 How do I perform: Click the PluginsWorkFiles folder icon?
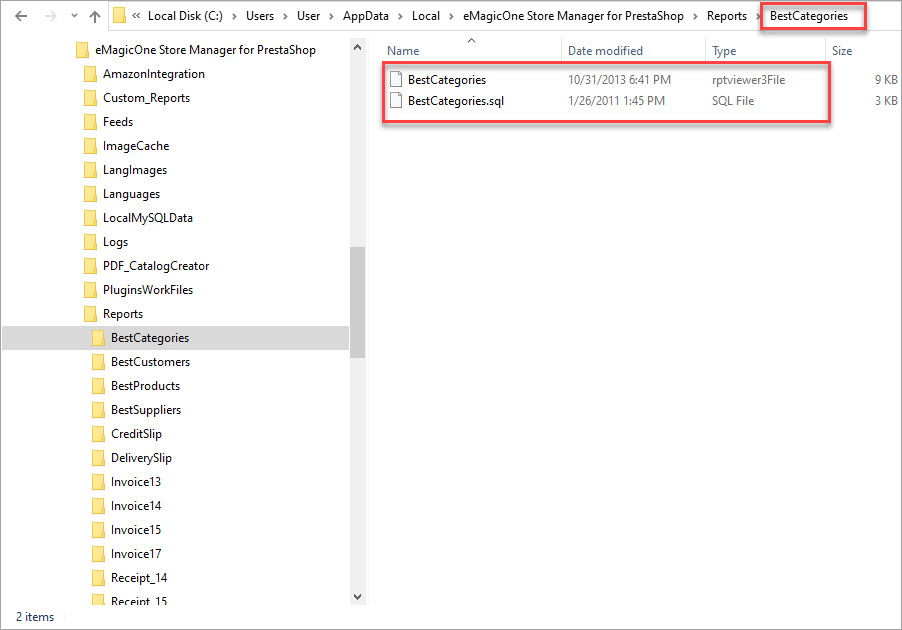click(x=90, y=290)
